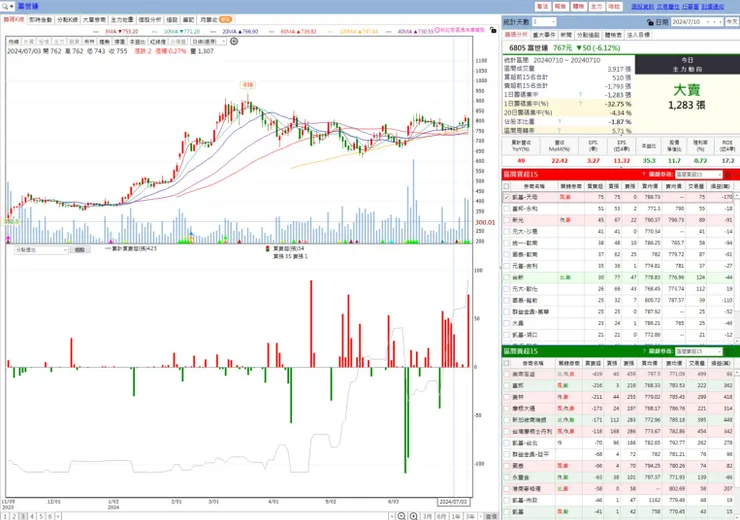Click the button beside 分點進出 dropdown
740x520 pixels.
click(80, 250)
